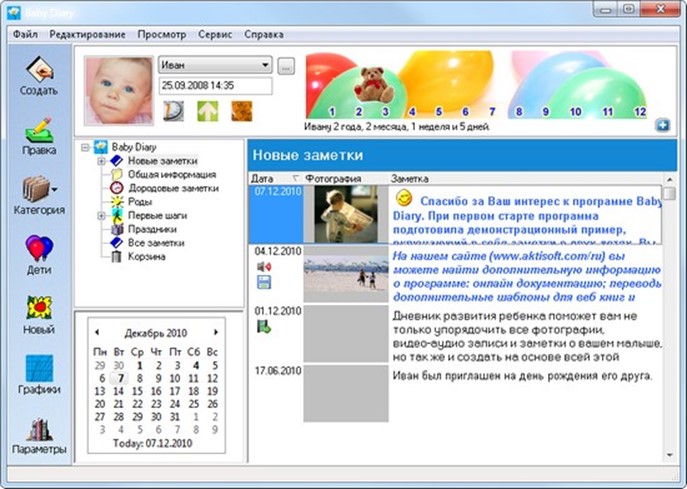Screen dimensions: 687x489
Task: Select Корзина in the tree
Action: tap(146, 256)
